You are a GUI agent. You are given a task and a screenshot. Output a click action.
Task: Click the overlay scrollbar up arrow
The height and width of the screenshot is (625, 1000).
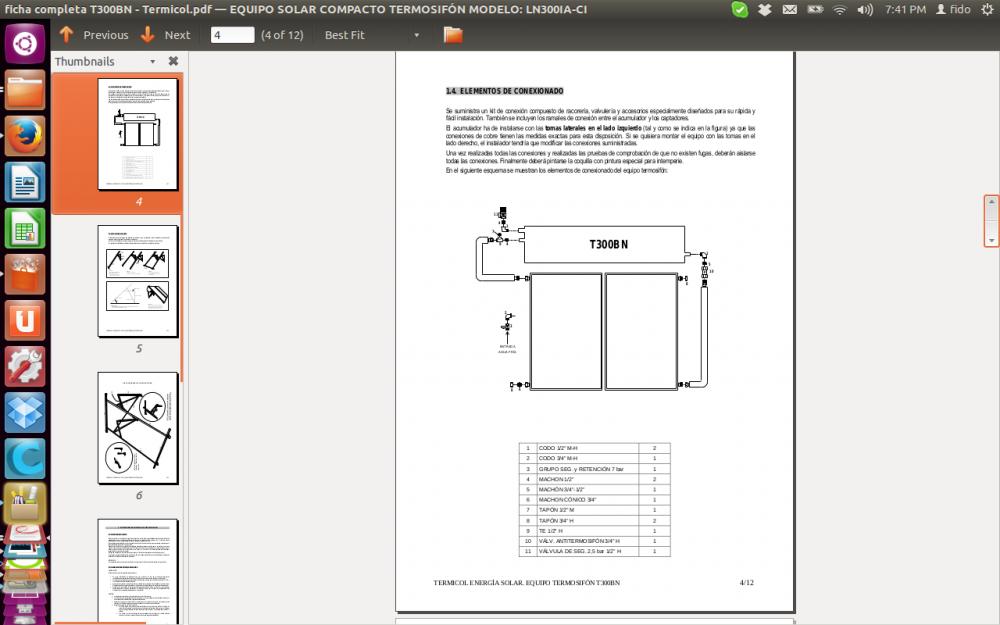pyautogui.click(x=991, y=202)
